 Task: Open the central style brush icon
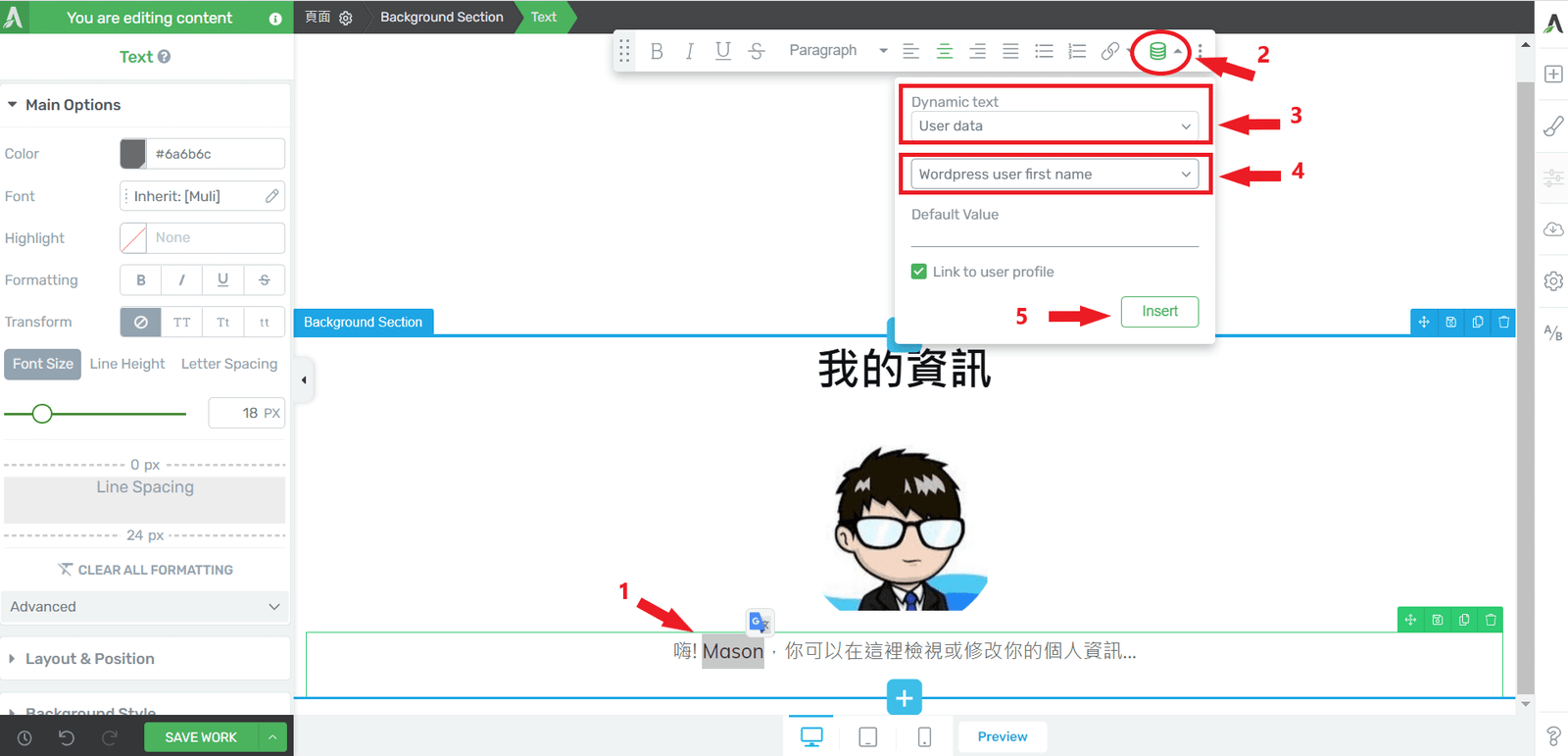tap(1553, 126)
